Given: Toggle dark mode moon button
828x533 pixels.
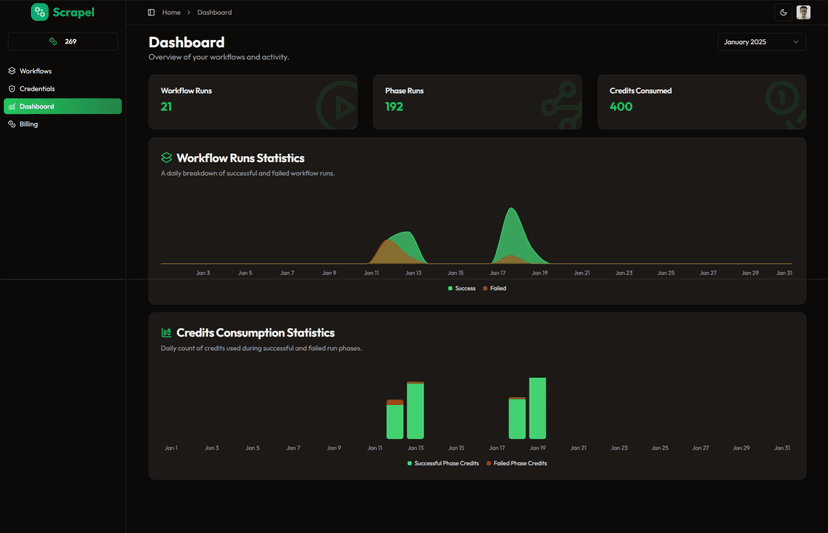Looking at the screenshot, I should (784, 12).
